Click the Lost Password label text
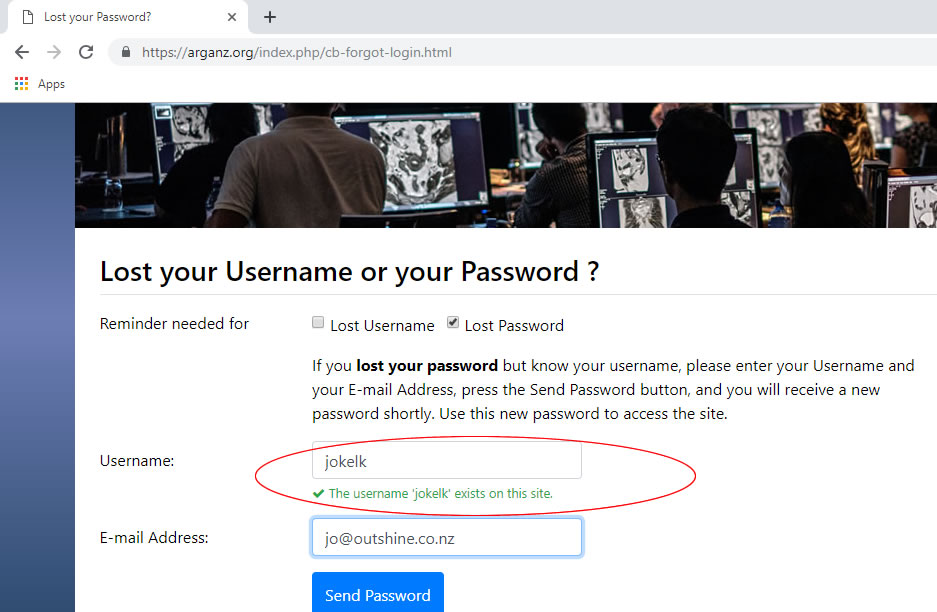This screenshot has width=937, height=612. click(514, 326)
